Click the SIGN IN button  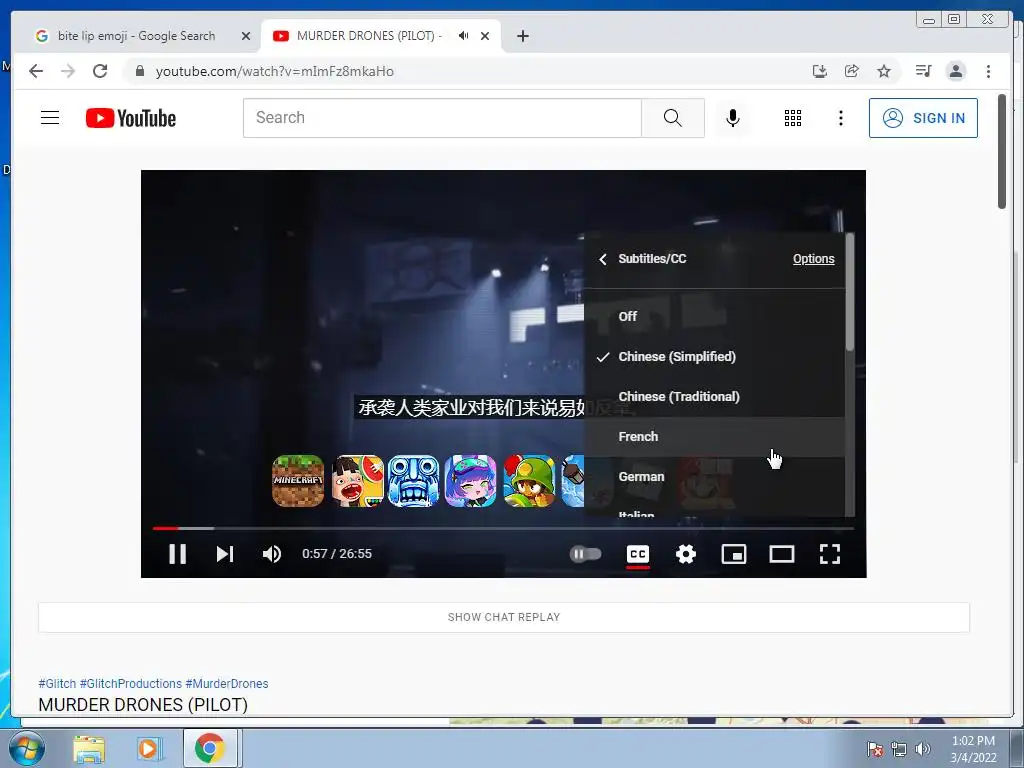click(x=923, y=118)
